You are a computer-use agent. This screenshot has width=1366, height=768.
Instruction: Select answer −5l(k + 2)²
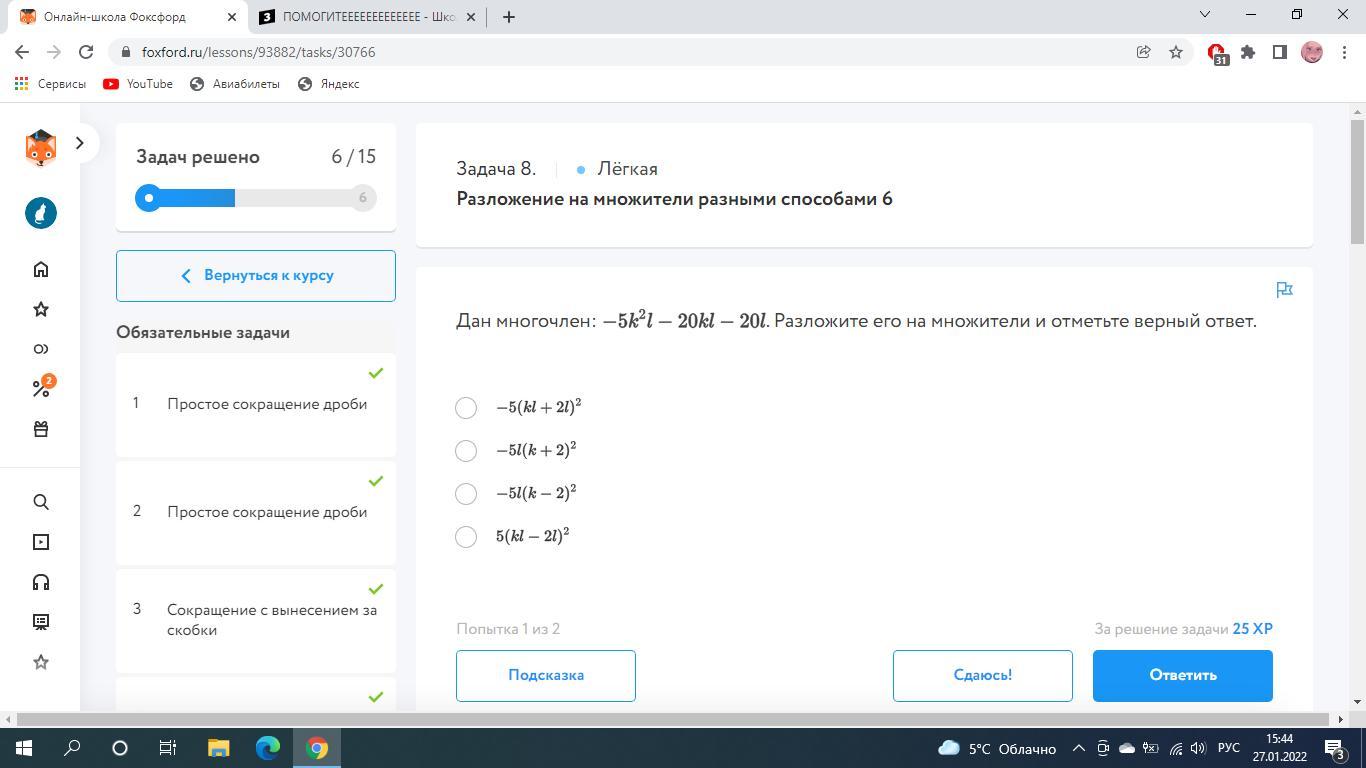tap(466, 451)
